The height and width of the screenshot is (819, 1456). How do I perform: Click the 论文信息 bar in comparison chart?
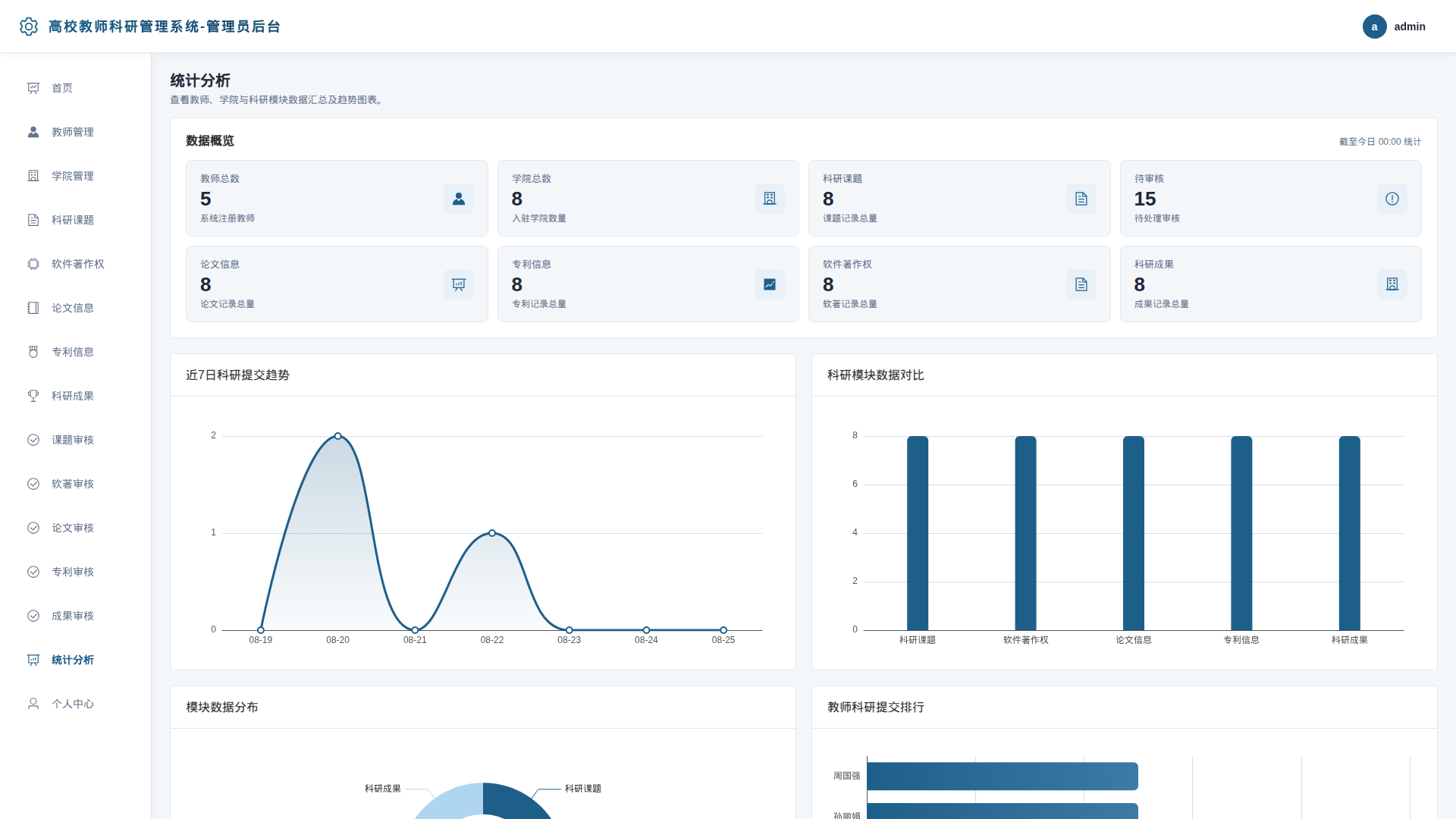(1134, 533)
